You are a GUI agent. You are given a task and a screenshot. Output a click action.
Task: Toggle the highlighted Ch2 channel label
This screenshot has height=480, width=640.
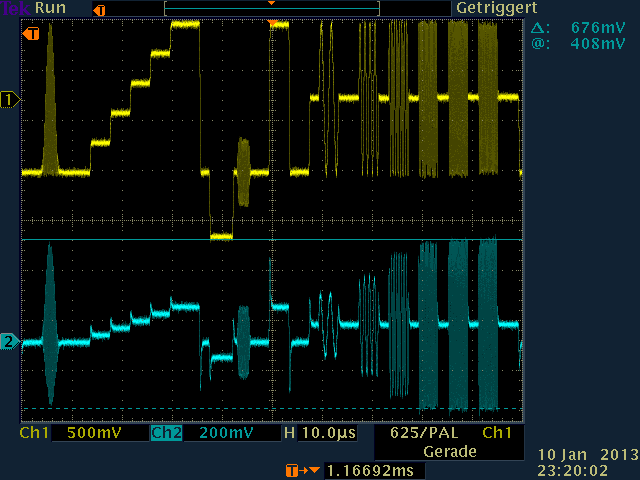[x=166, y=434]
